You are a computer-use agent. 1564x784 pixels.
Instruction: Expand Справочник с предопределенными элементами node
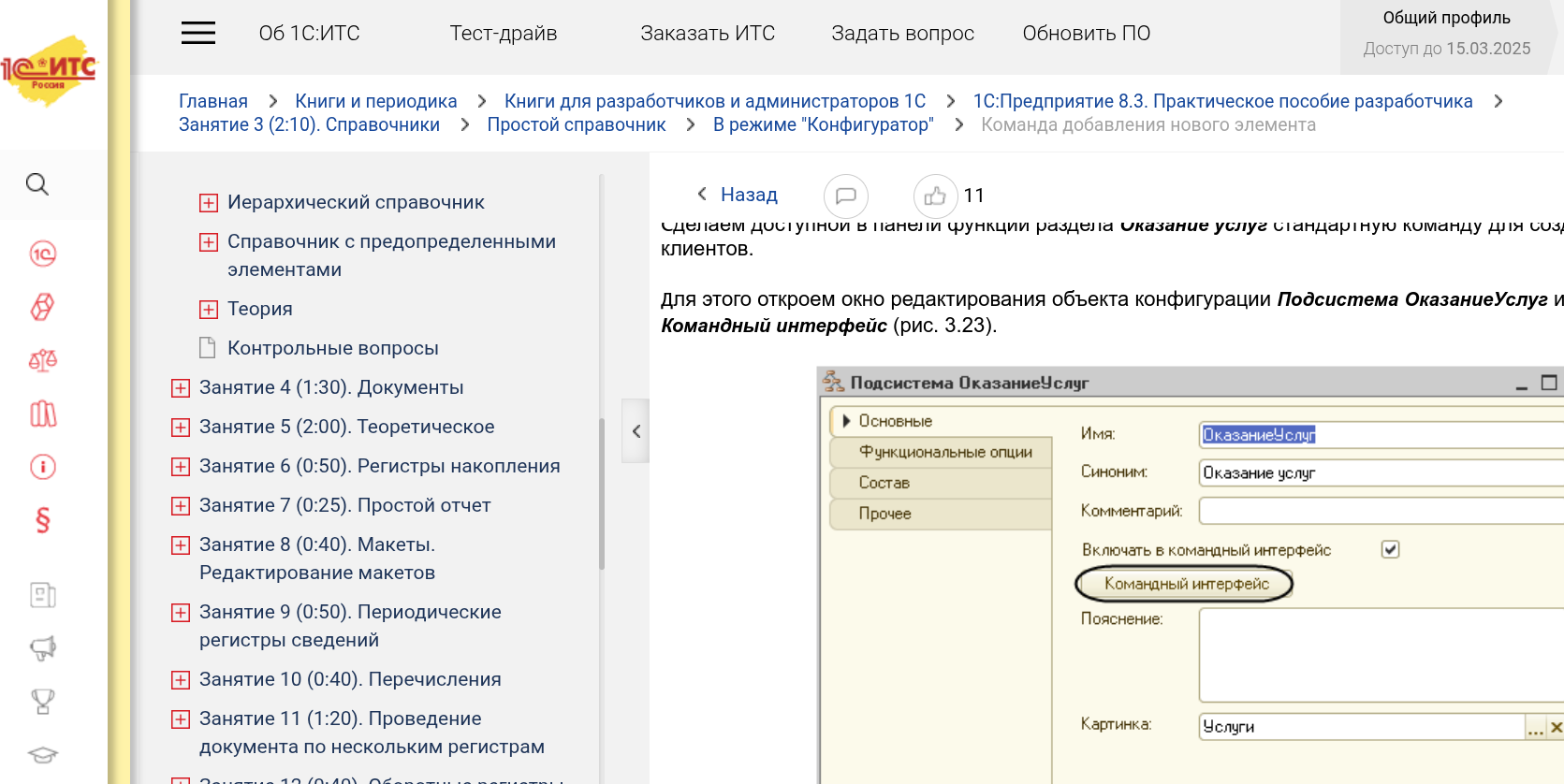[x=209, y=242]
